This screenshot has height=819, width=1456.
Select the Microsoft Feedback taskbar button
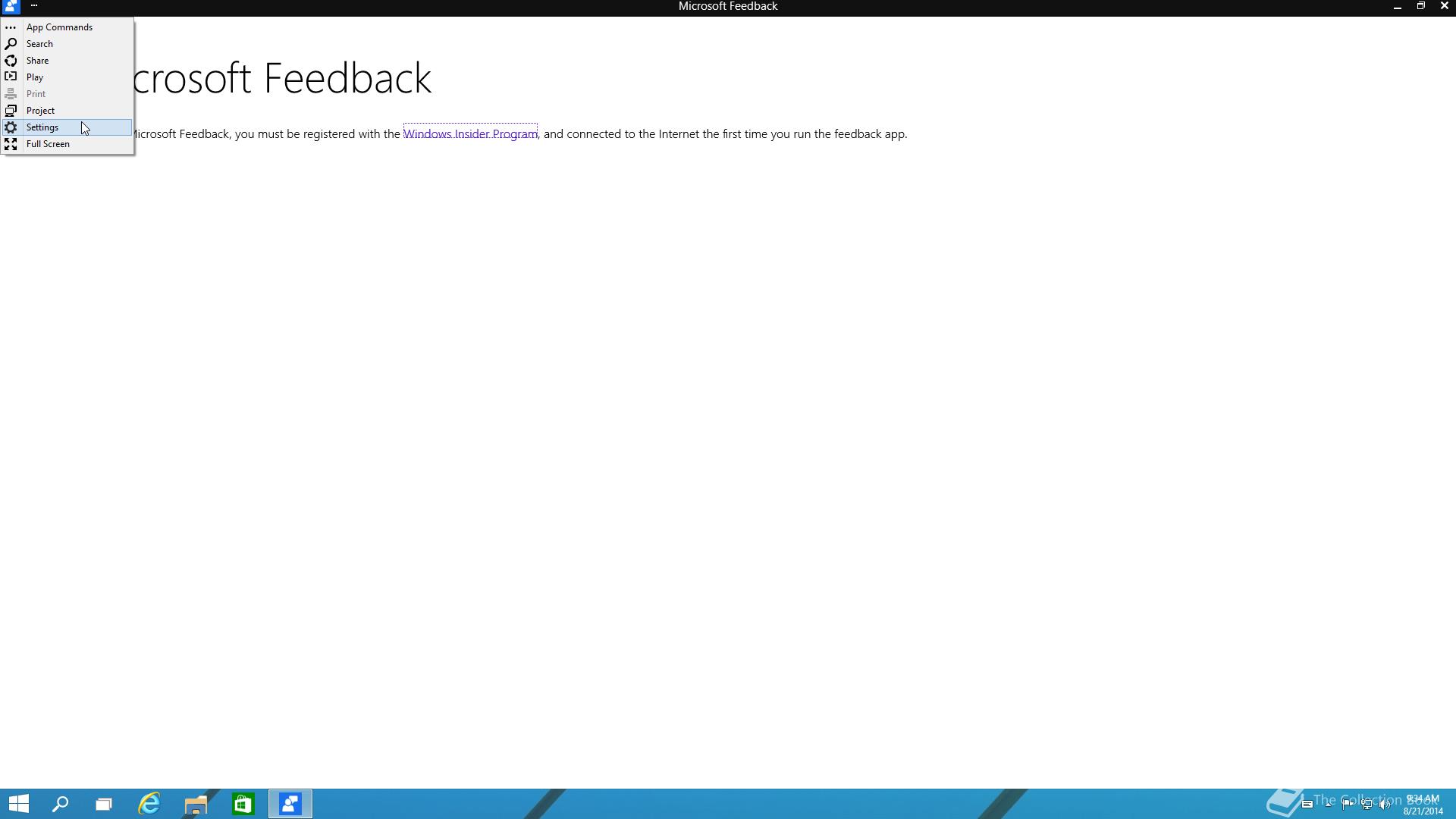tap(290, 804)
